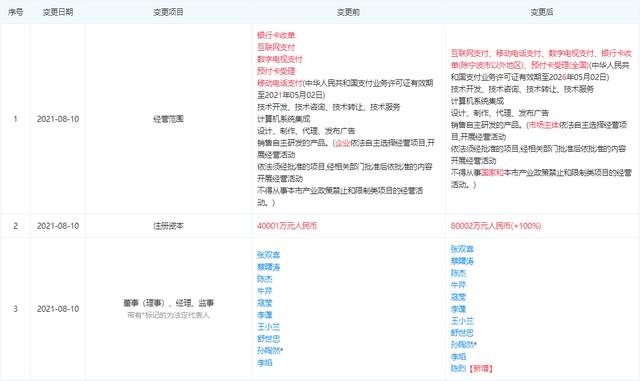This screenshot has width=640, height=381.
Task: Click underlined 企业 text in 变更前 scope
Action: coord(343,143)
